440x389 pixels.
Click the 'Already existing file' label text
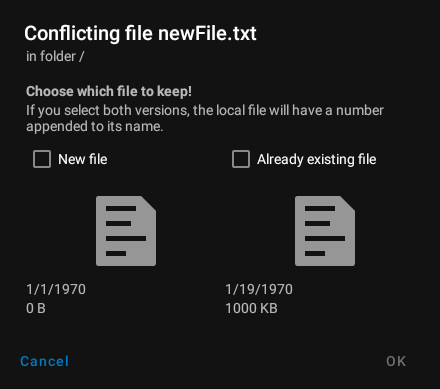tap(316, 159)
